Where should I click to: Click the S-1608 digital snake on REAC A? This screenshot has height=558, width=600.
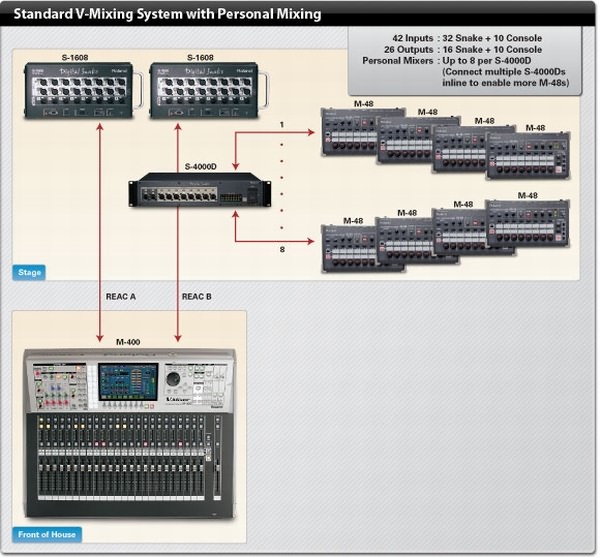(82, 90)
